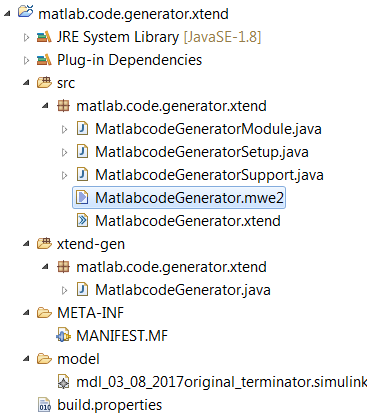Click MatlabcodeGeneratorModule.java file icon
Screen dimensions: 385x419
tap(83, 129)
